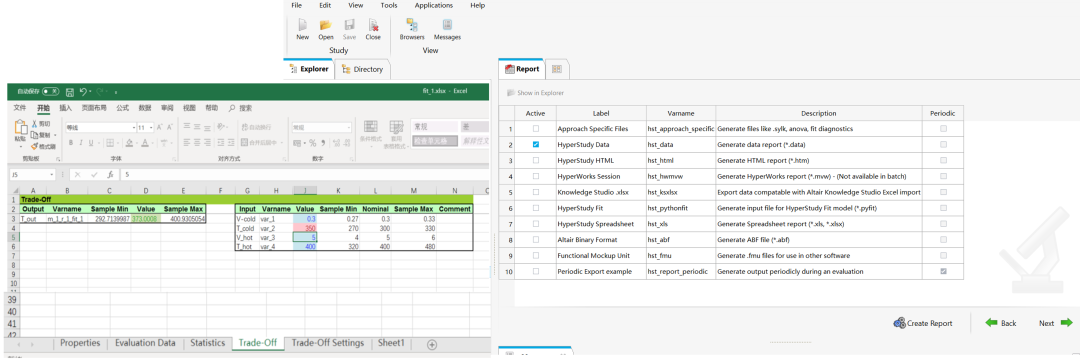The image size is (1080, 363).
Task: Open the font group dialog launcher
Action: (x=173, y=159)
